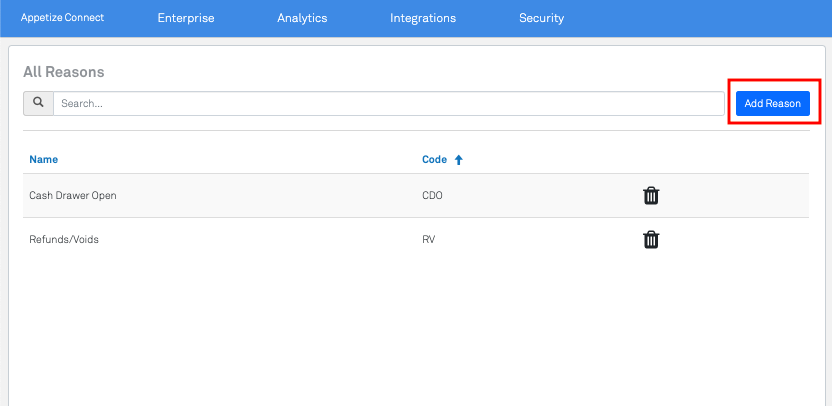
Task: Select the Integrations menu
Action: [x=423, y=18]
